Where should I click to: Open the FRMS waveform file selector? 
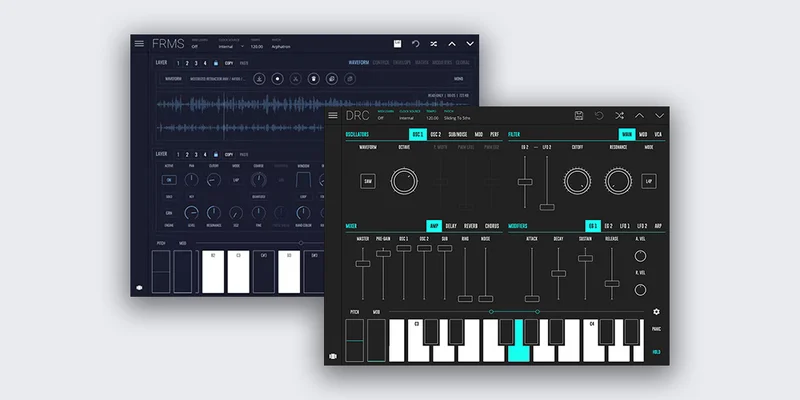pos(218,79)
